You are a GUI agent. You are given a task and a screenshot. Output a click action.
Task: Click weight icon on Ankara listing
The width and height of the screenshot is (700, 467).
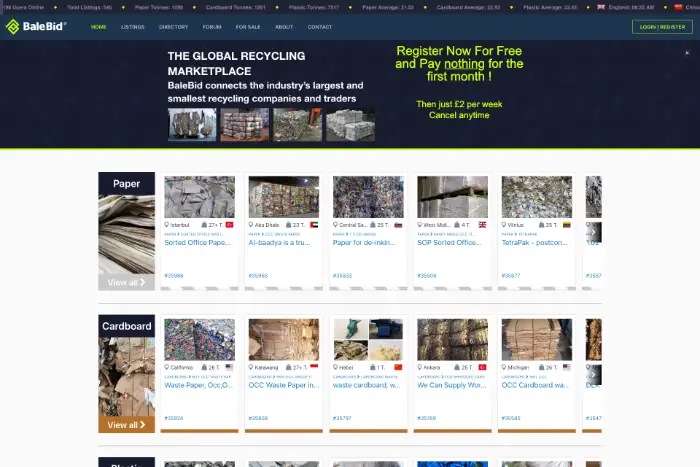(x=457, y=367)
